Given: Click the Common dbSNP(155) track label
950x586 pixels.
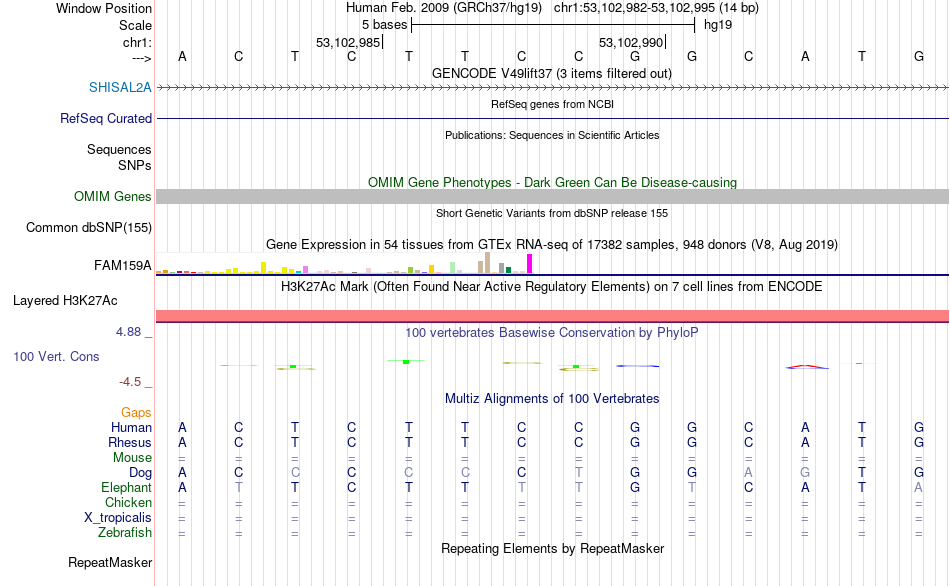Looking at the screenshot, I should pos(89,227).
